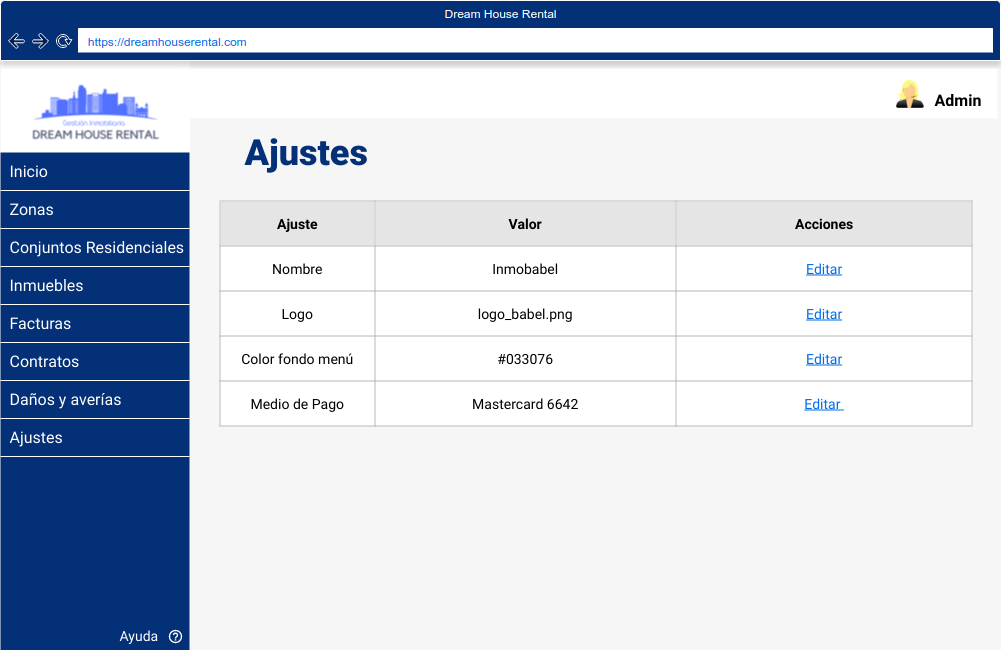The image size is (1001, 650).
Task: Click the browser back arrow icon
Action: [x=16, y=41]
